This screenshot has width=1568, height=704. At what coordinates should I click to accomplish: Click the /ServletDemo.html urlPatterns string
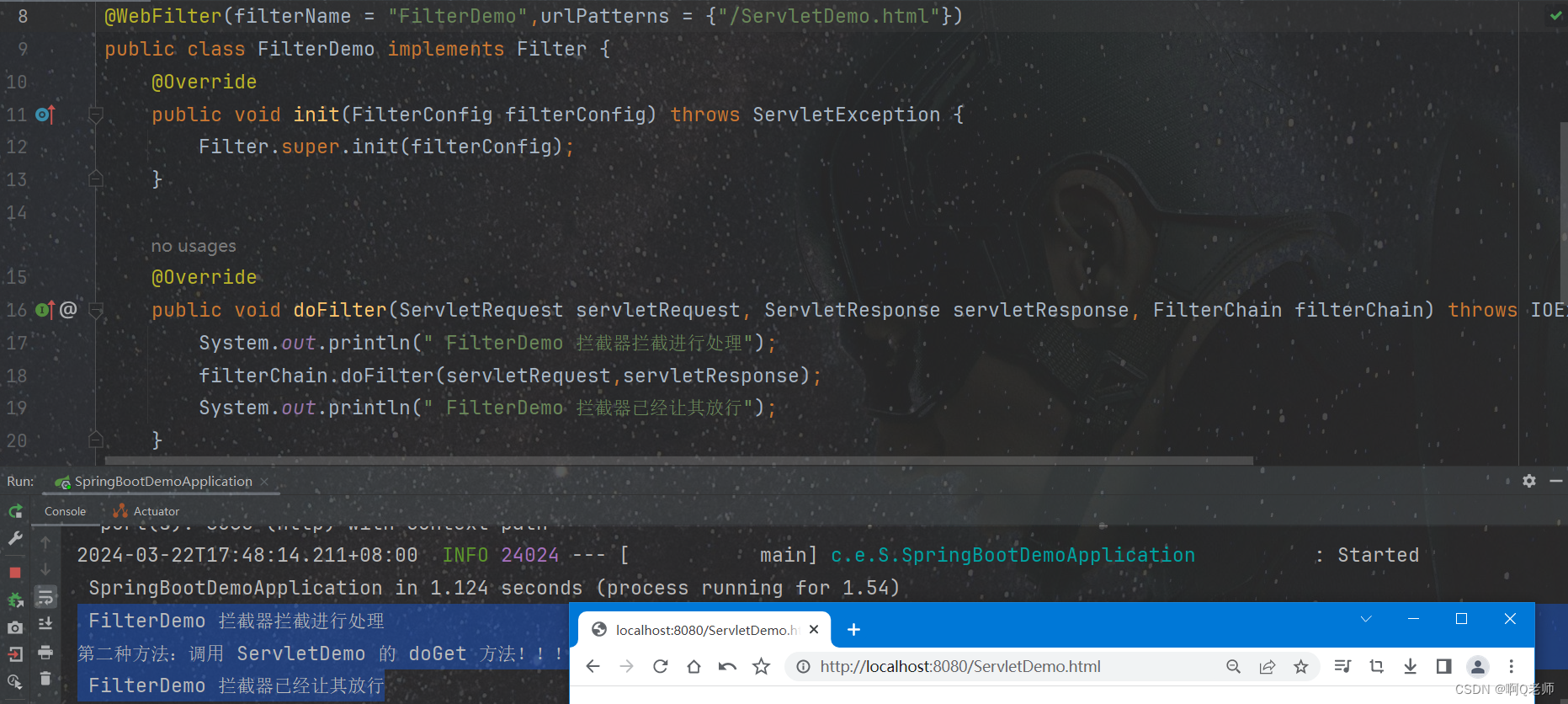(x=830, y=16)
